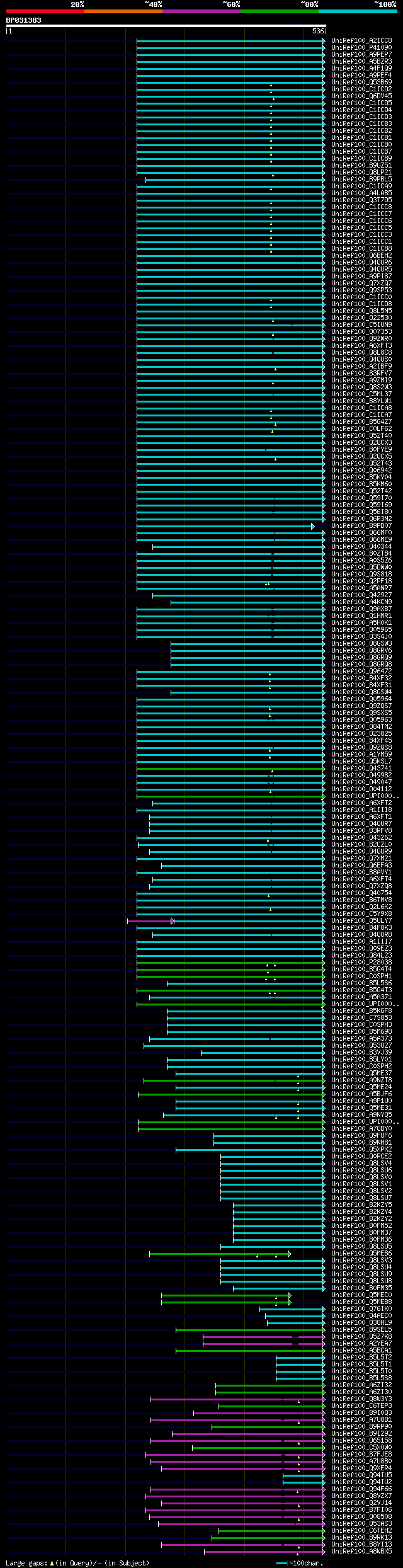Click the cyan ~100% identity legend segment
The width and height of the screenshot is (403, 1568).
tap(358, 11)
